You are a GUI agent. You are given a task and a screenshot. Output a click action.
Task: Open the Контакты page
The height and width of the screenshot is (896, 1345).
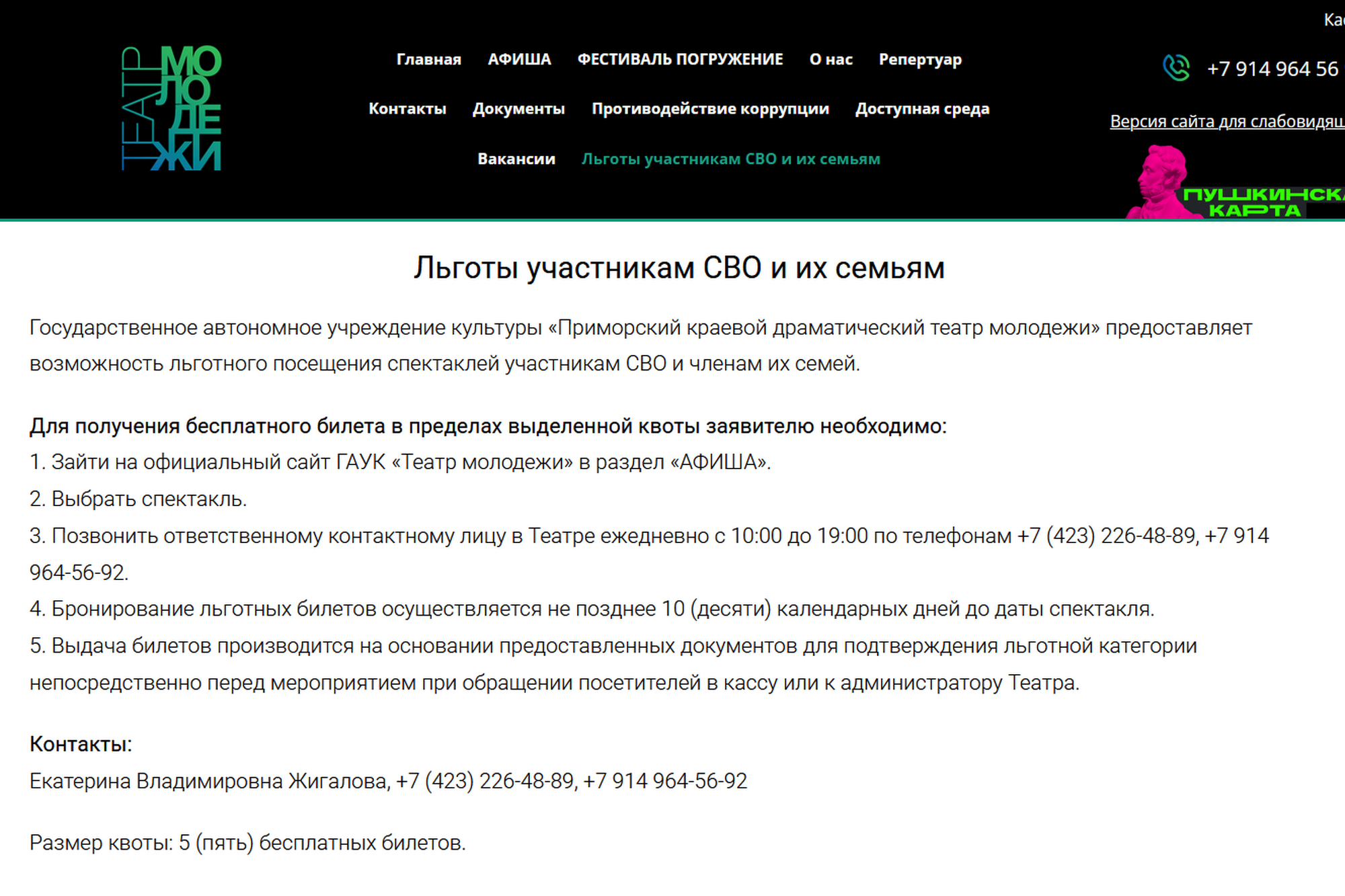point(407,109)
